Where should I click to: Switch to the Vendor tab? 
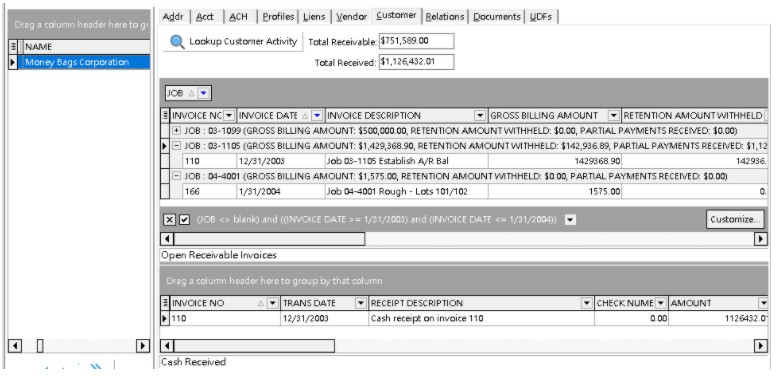point(352,17)
